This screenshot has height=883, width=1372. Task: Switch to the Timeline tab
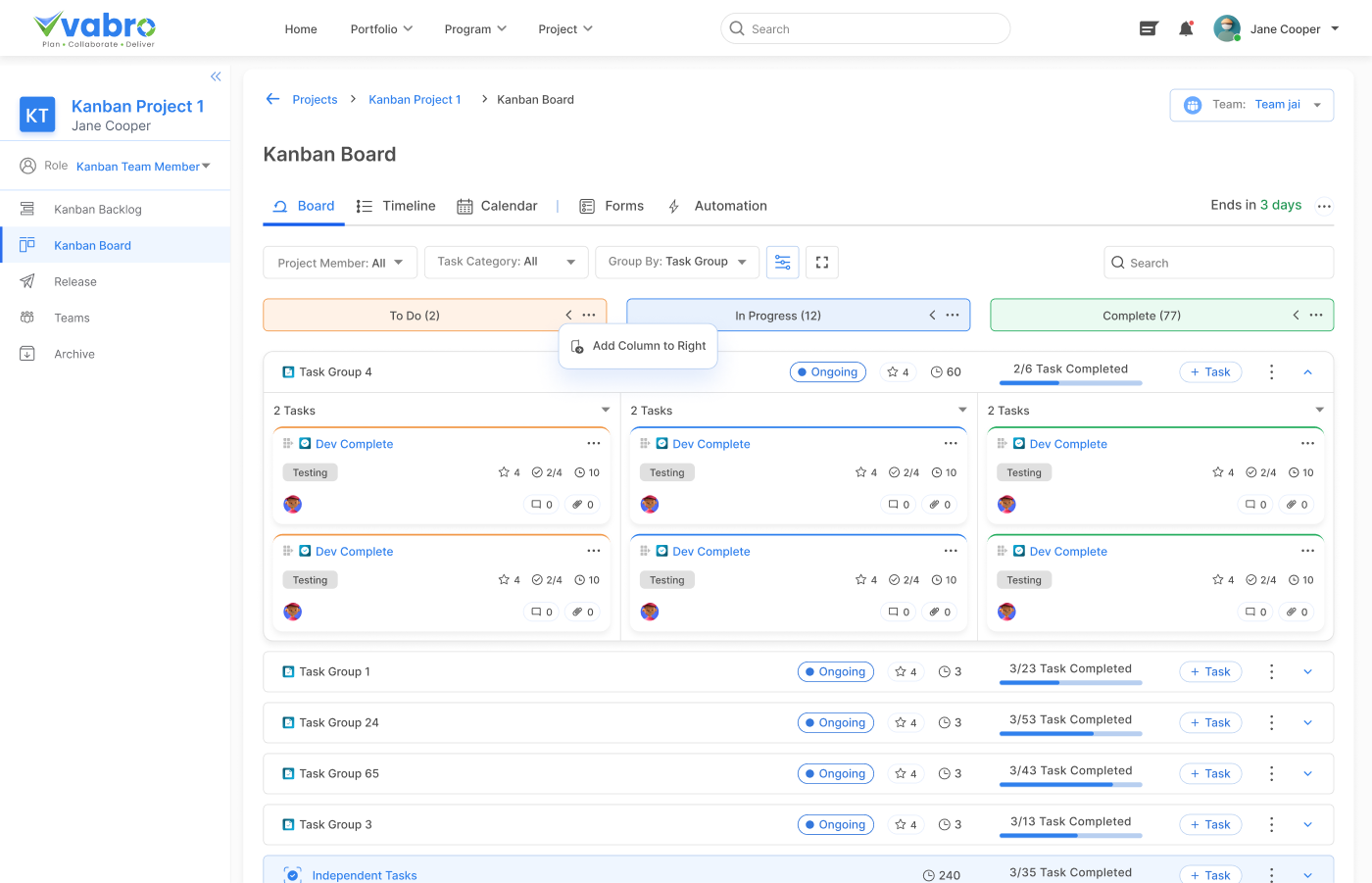click(396, 206)
